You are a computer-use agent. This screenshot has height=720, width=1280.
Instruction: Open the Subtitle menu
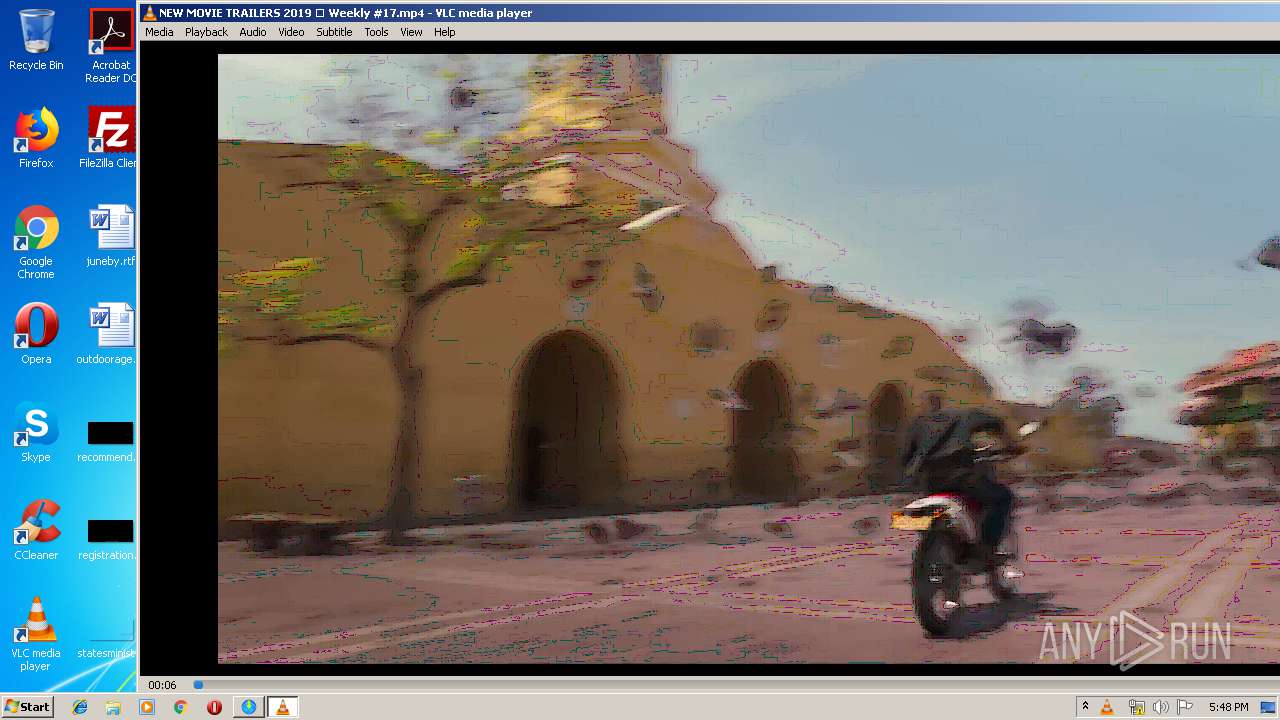point(334,32)
